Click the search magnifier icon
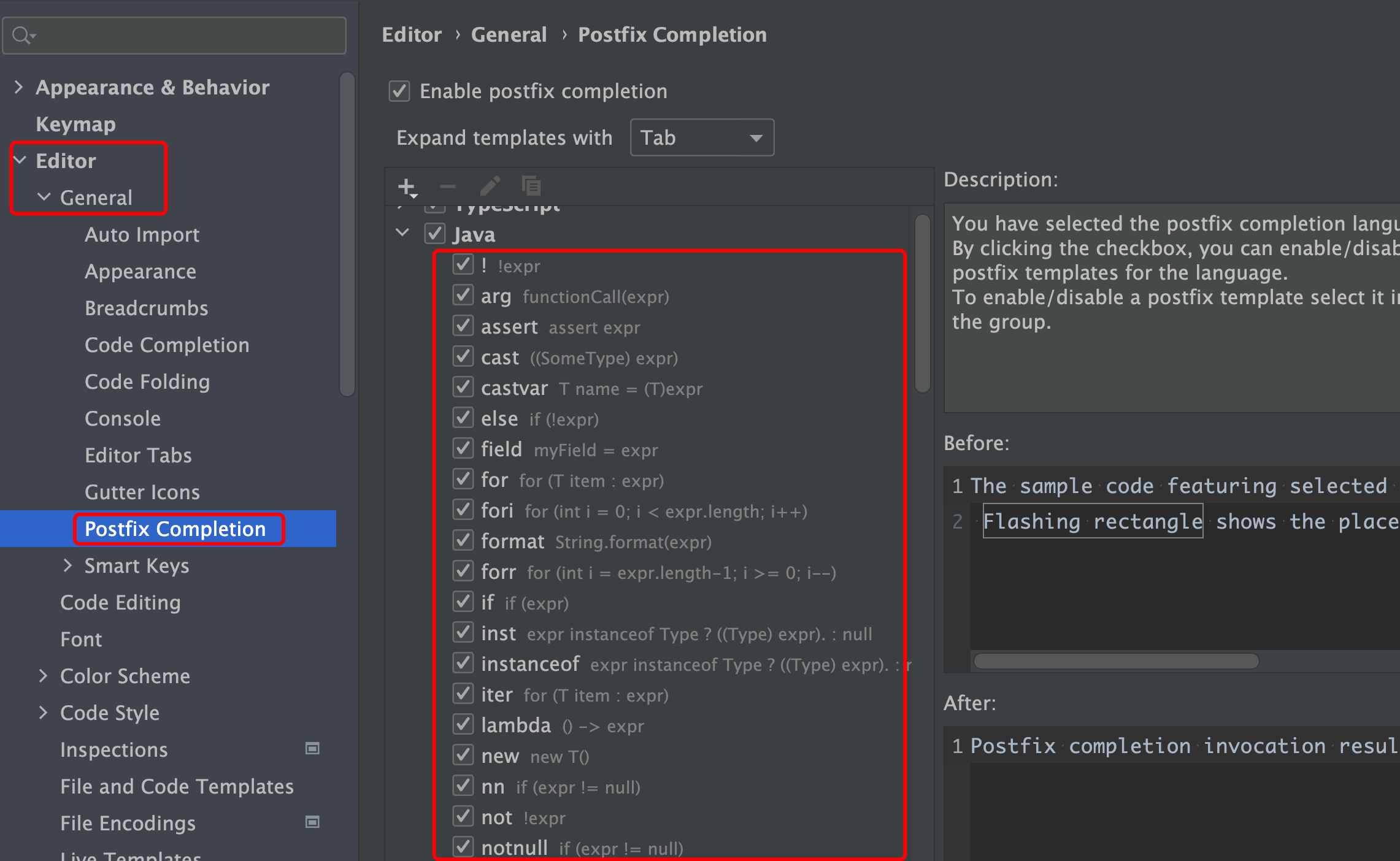This screenshot has width=1400, height=861. tap(22, 36)
